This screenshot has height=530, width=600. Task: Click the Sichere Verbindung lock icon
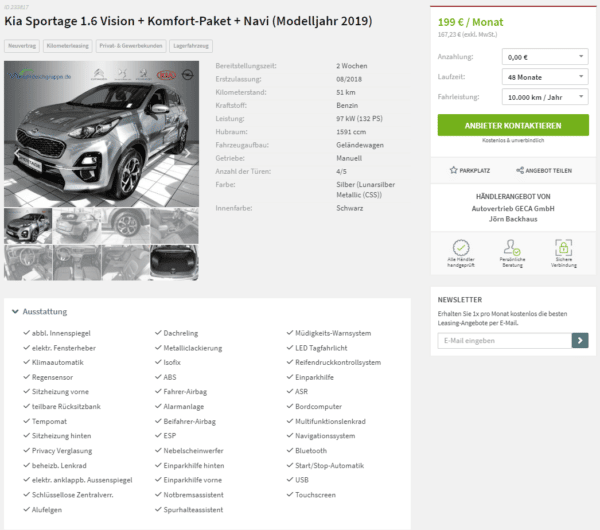coord(563,248)
